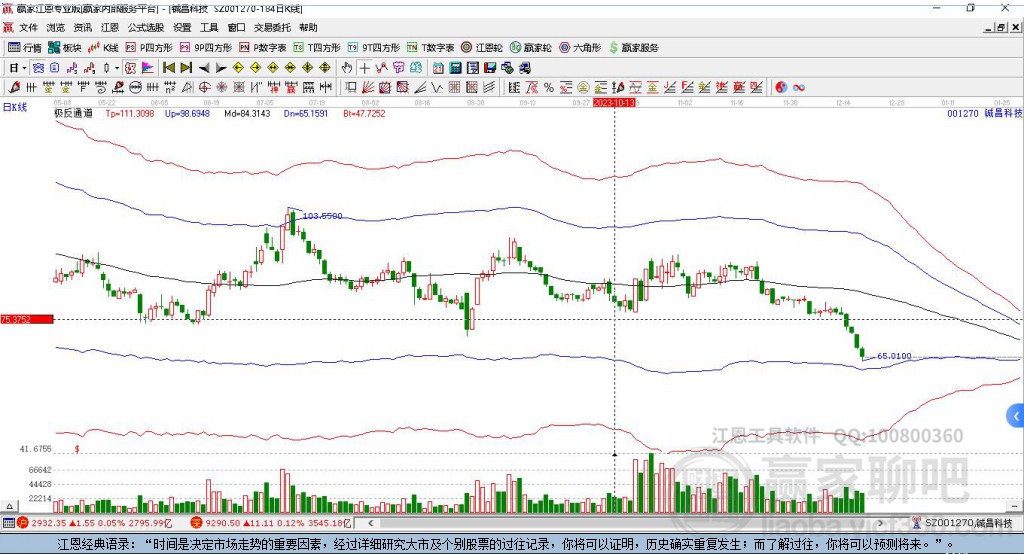1024x554 pixels.
Task: Open the P数字表 number table
Action: [263, 48]
